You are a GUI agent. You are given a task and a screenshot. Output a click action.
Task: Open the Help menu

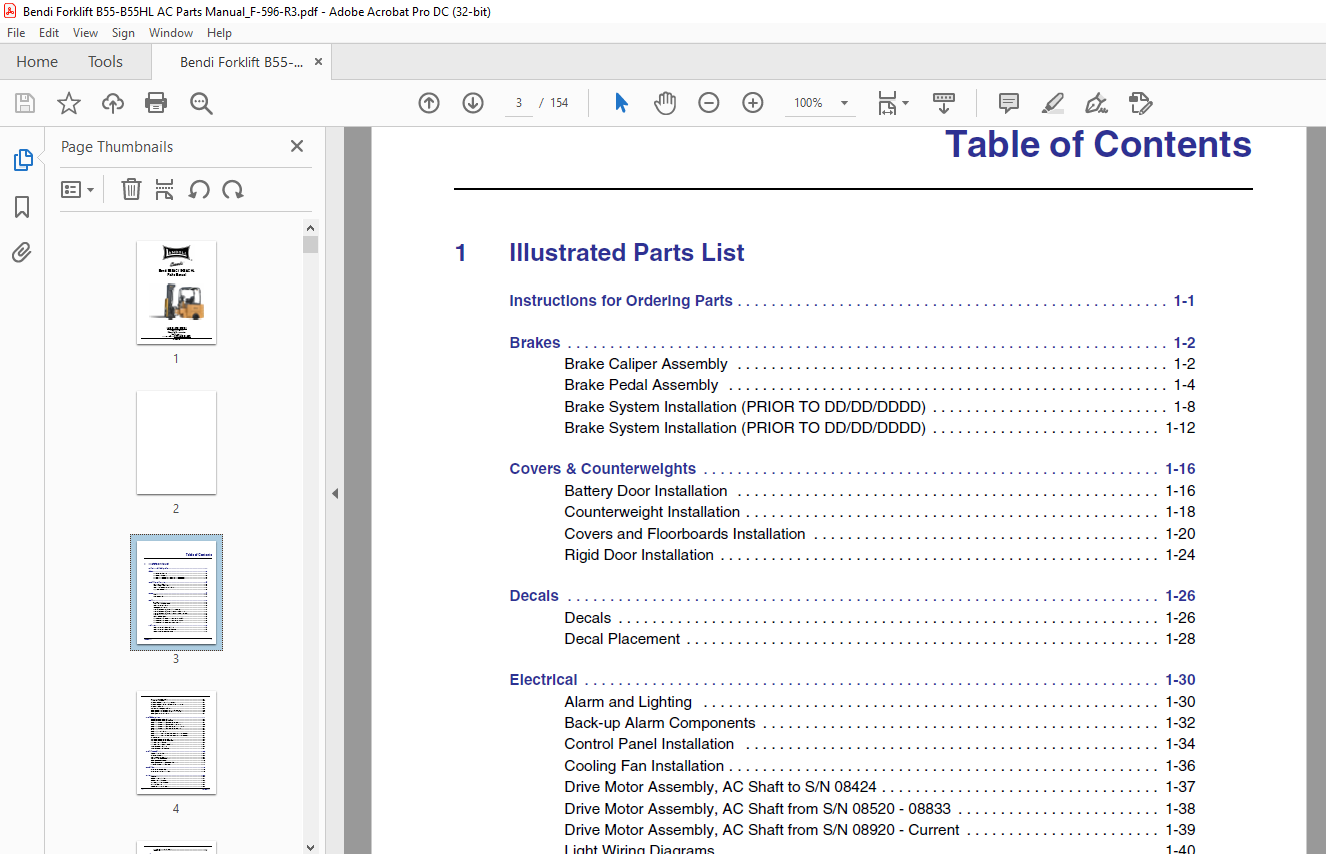219,33
